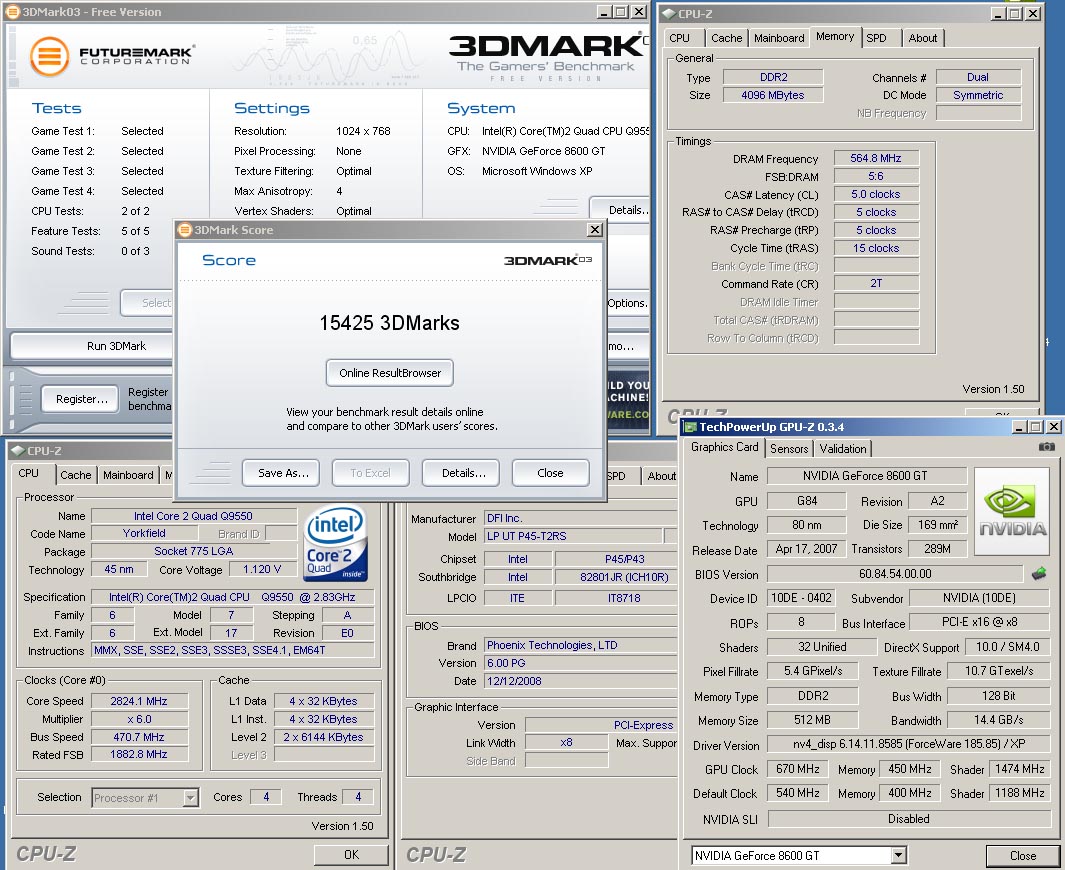Click the NVIDIA logo in GPU-Z
The height and width of the screenshot is (870, 1065).
(x=1012, y=511)
